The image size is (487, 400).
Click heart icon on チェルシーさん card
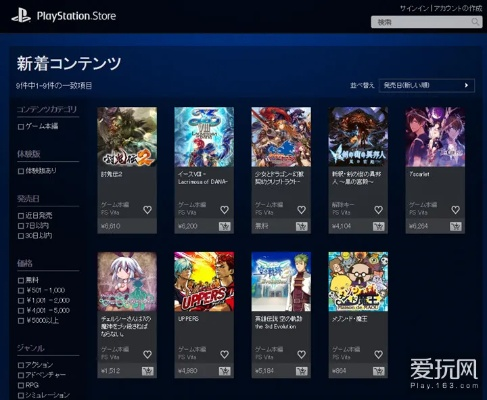(147, 354)
